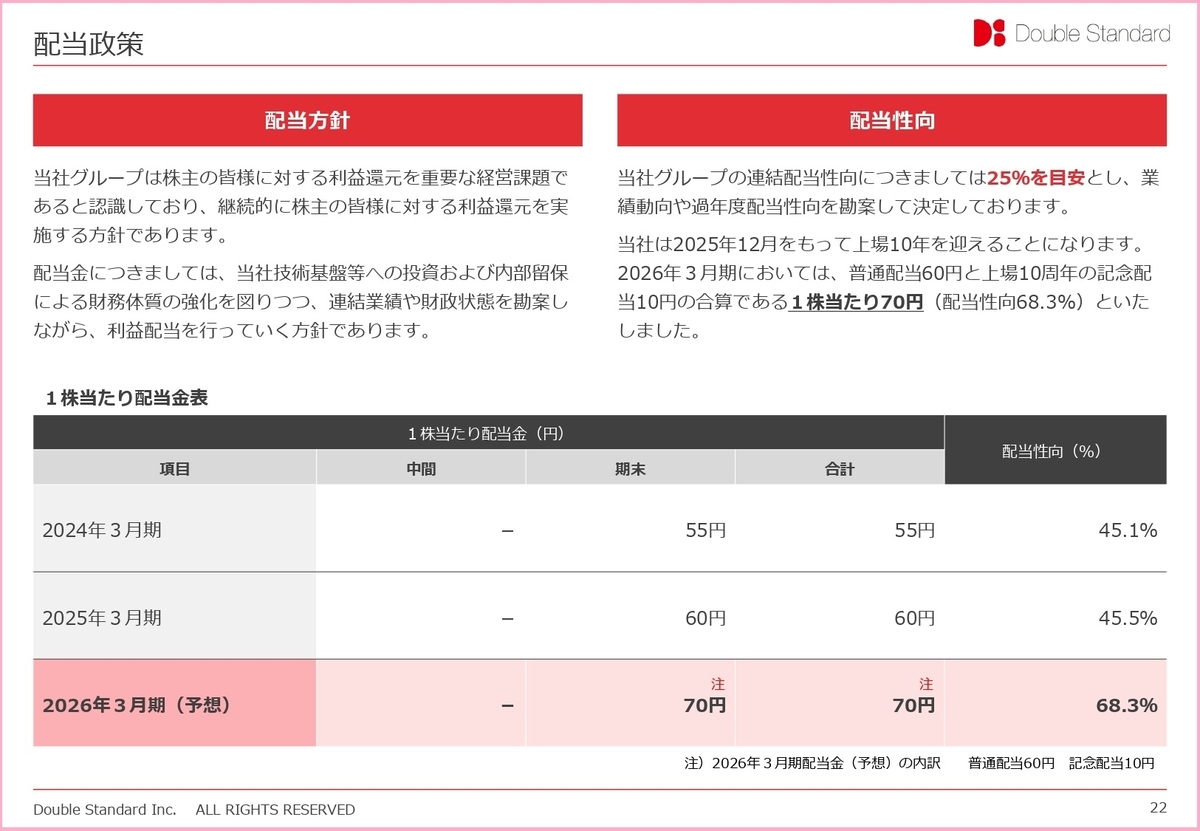Click the 中間 dash in the 2026年３月期 row
The width and height of the screenshot is (1200, 831).
[508, 706]
